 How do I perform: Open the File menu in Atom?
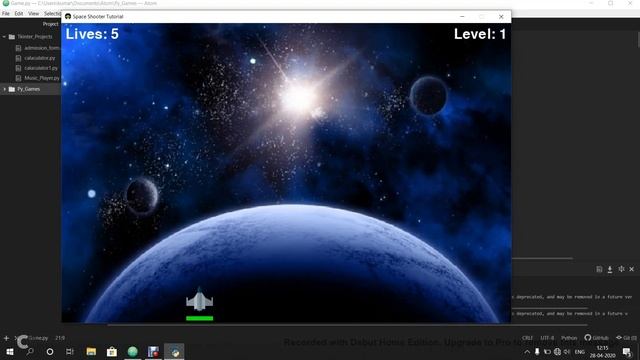pyautogui.click(x=6, y=13)
